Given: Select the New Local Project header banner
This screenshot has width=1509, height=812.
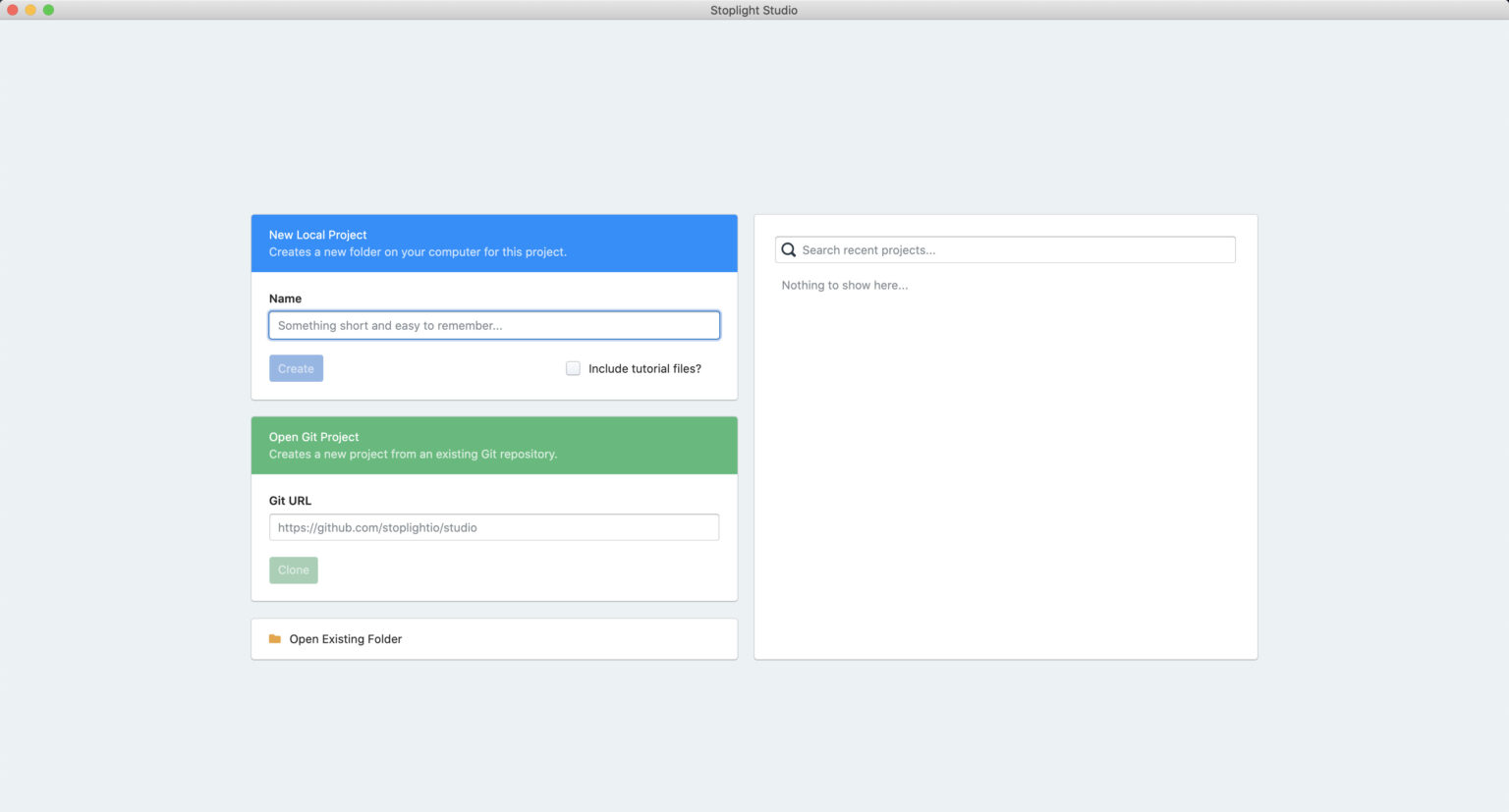Looking at the screenshot, I should (x=494, y=243).
